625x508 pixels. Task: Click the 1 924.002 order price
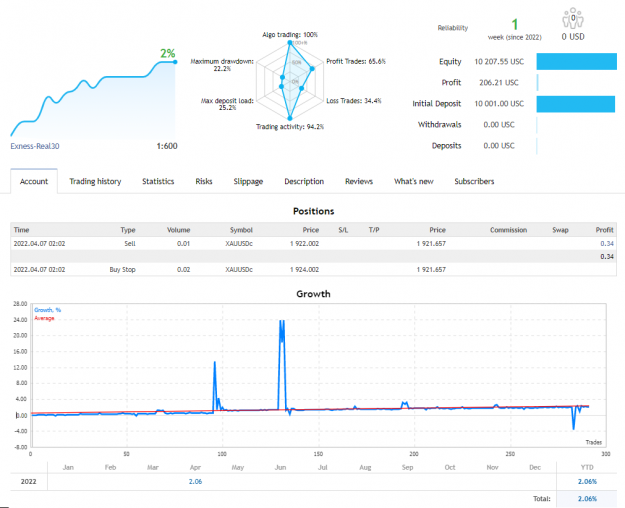pyautogui.click(x=305, y=270)
